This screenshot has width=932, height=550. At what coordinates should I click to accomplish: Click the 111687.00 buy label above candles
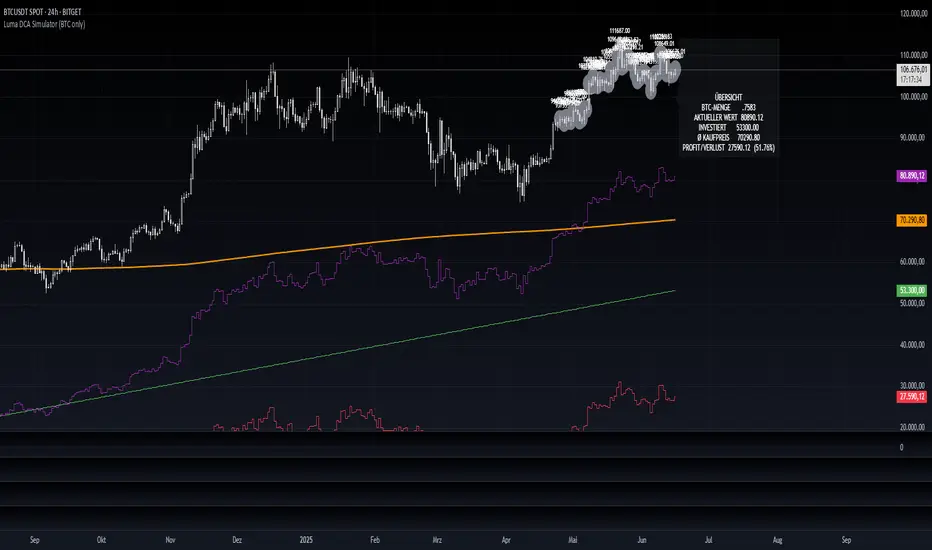pos(619,31)
